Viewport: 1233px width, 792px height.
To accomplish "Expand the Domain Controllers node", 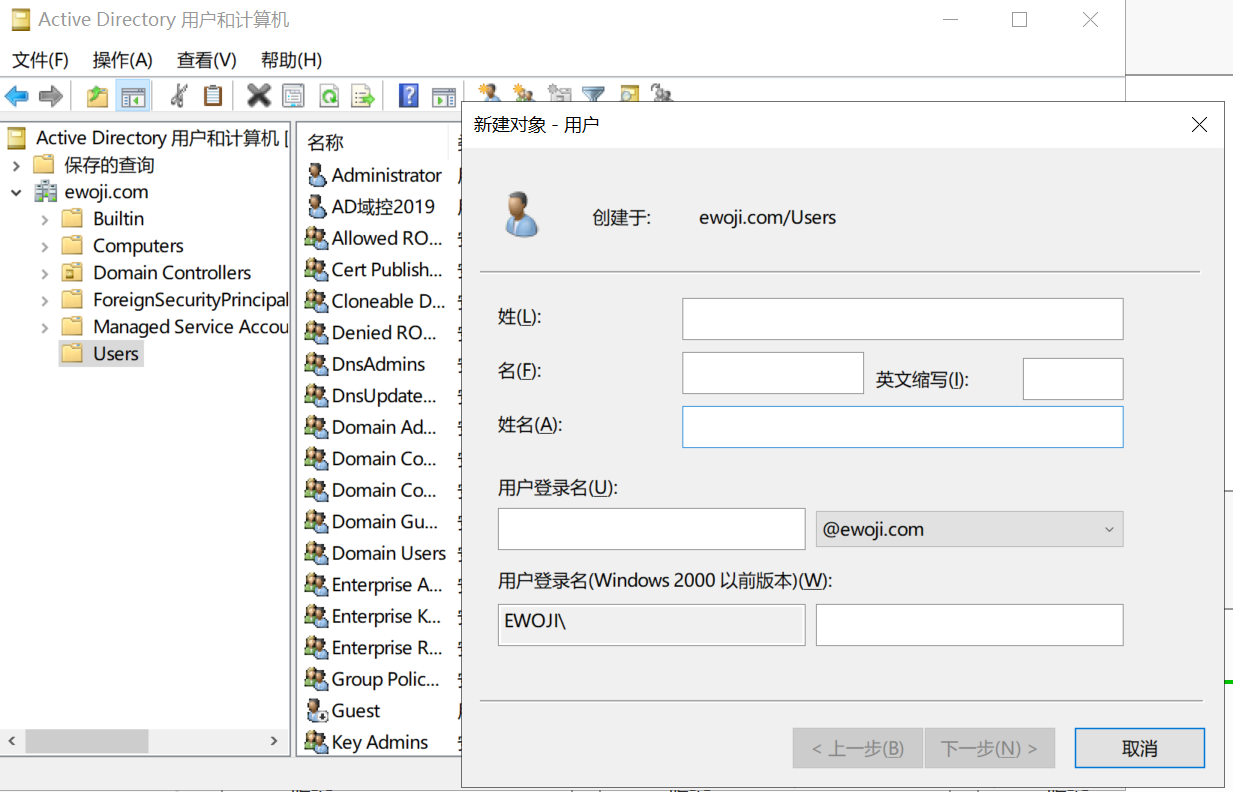I will (x=45, y=273).
